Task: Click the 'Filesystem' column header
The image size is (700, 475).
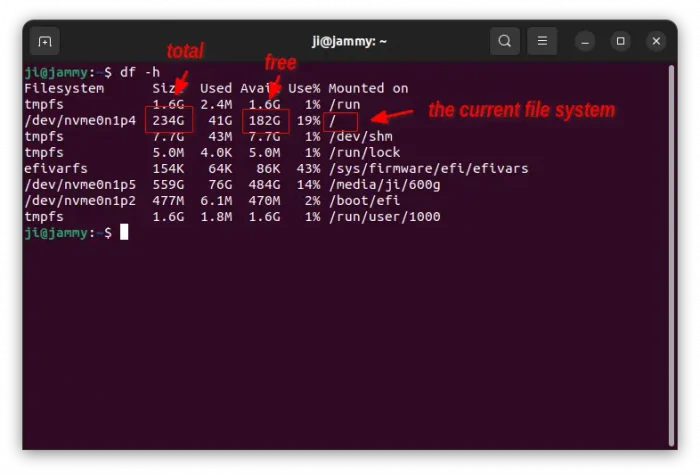Action: tap(64, 88)
